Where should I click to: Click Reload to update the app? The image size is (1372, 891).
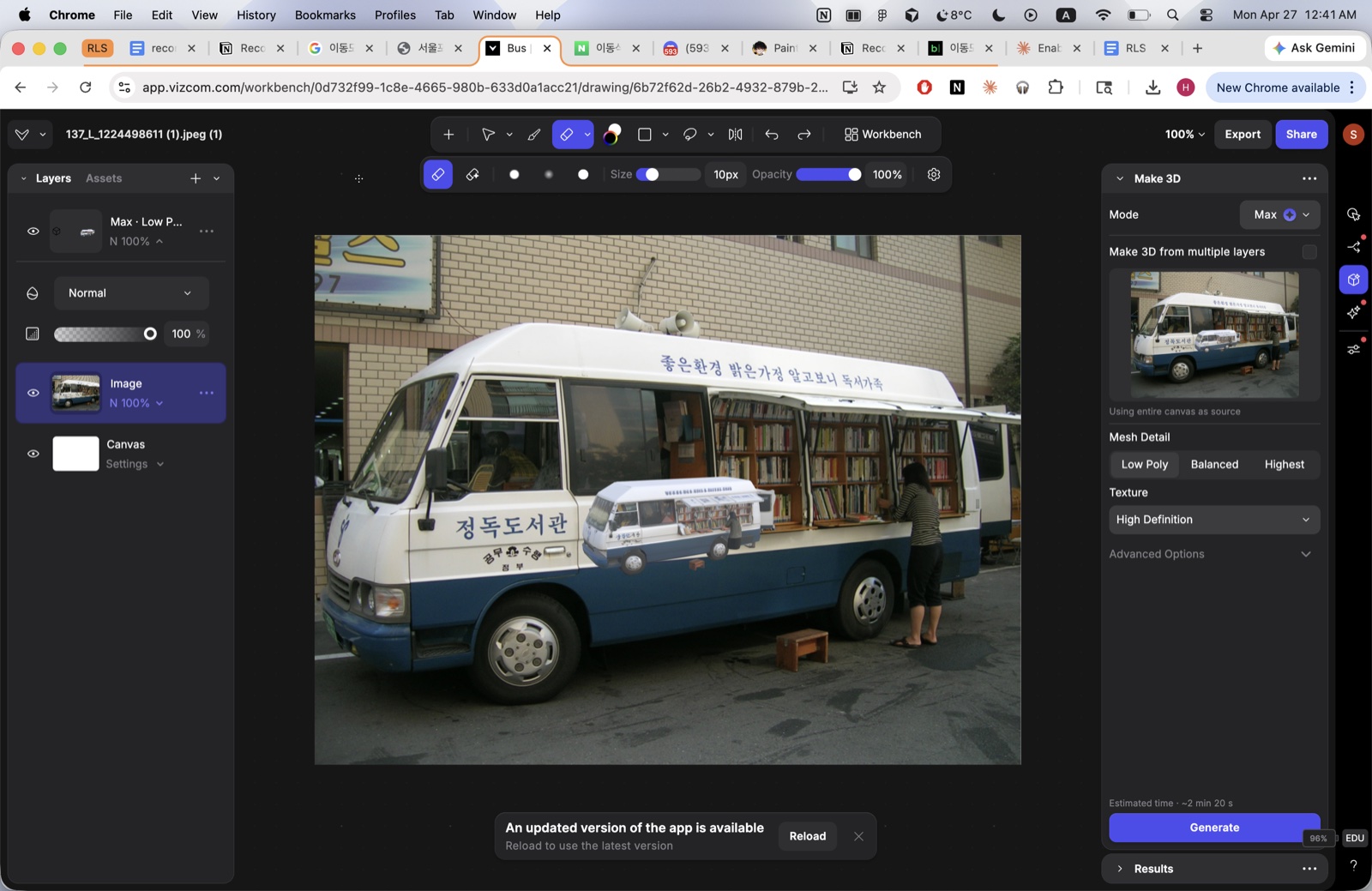pos(806,835)
